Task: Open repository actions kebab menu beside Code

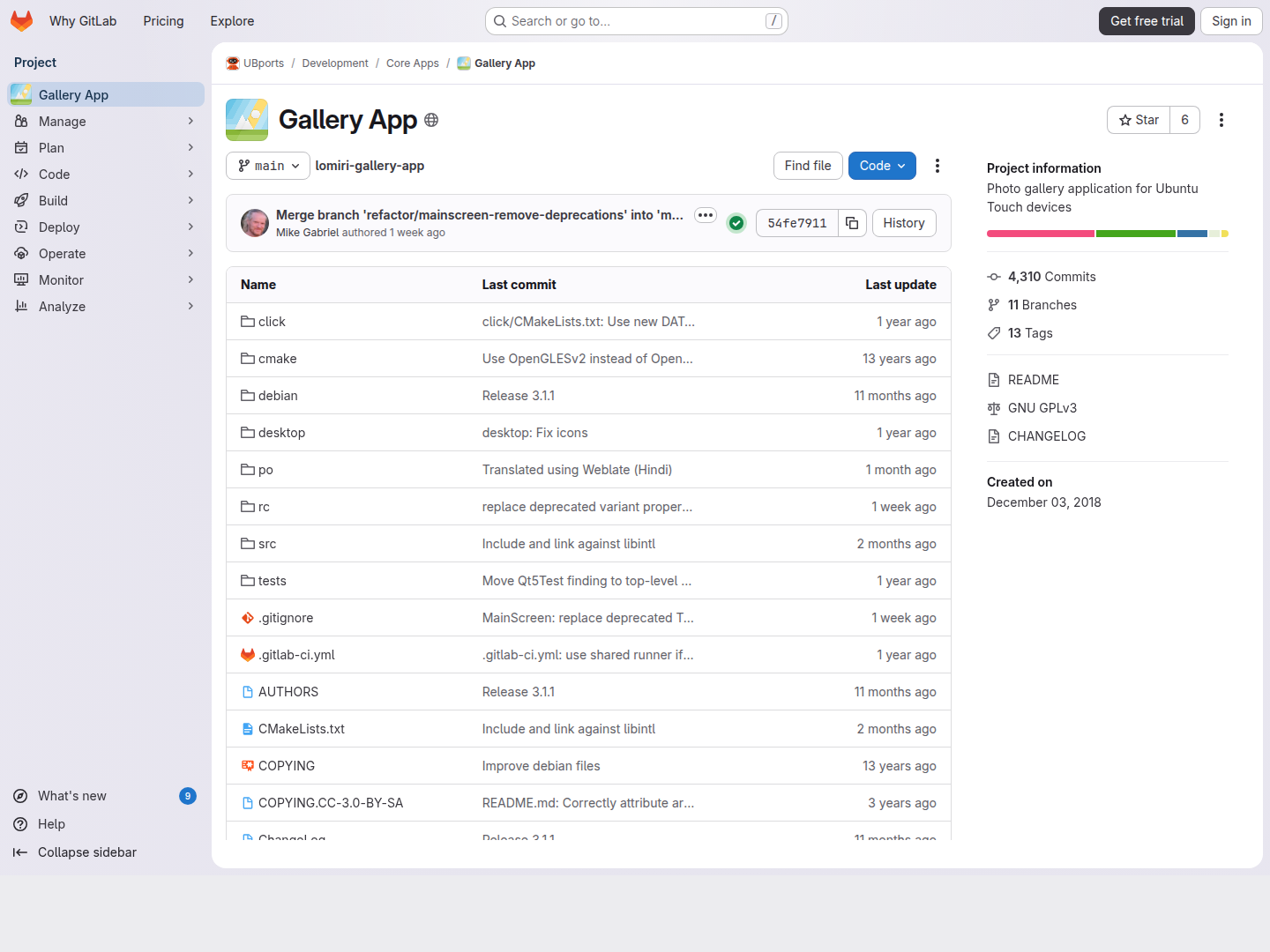Action: point(938,166)
